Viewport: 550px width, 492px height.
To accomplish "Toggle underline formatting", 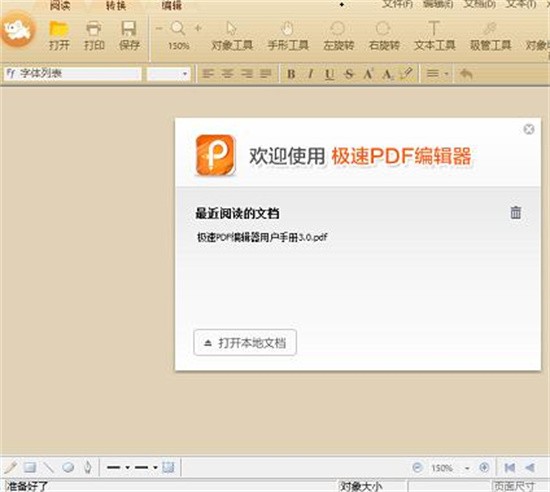I will point(329,74).
